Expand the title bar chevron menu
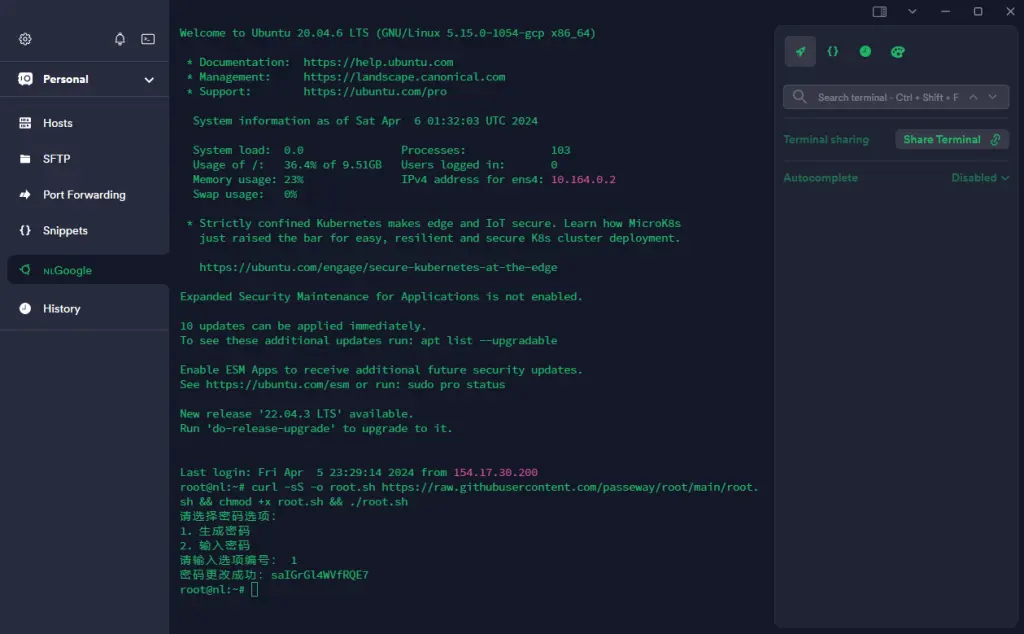The image size is (1024, 634). tap(912, 12)
